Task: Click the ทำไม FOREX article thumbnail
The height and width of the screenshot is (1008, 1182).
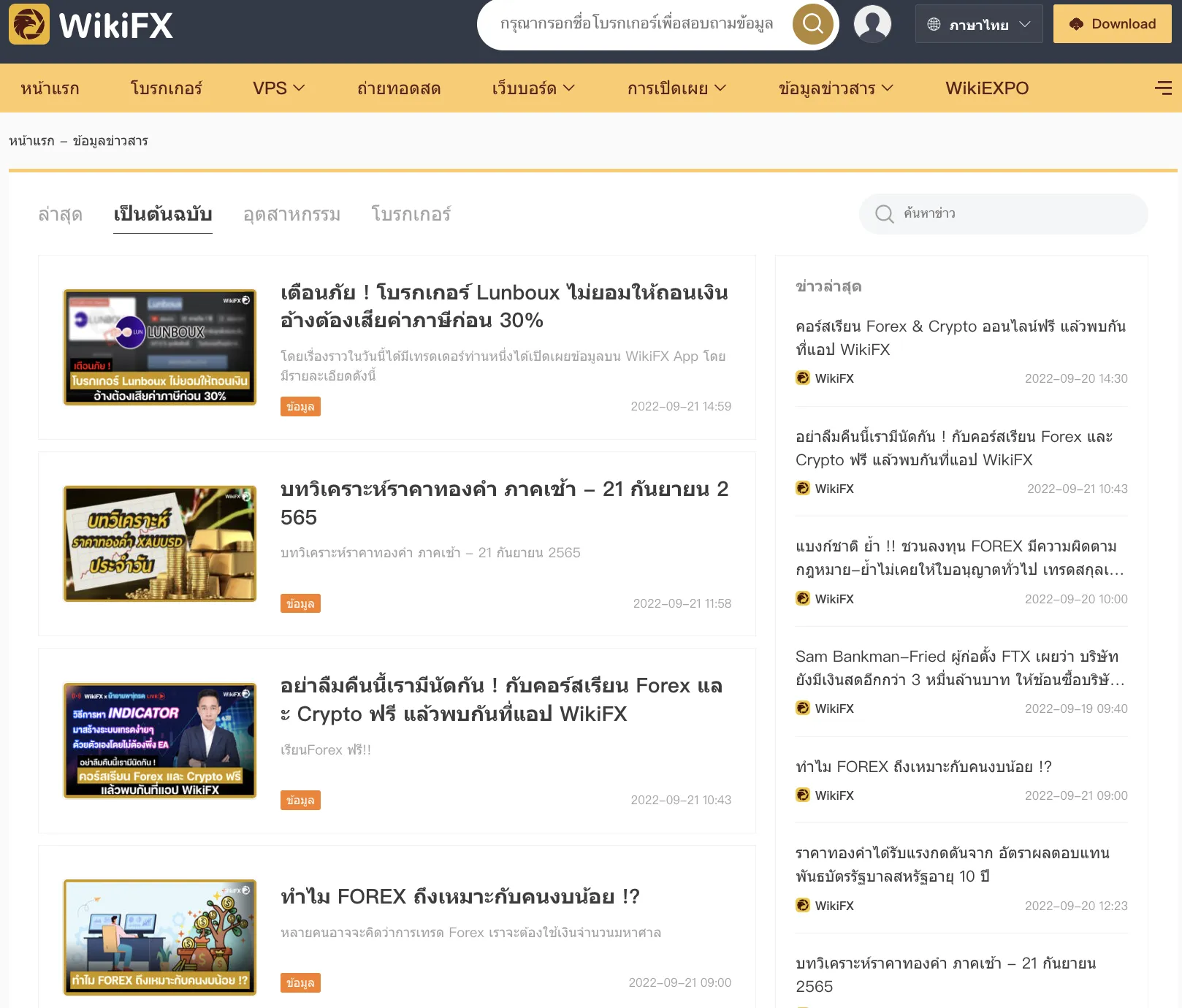Action: point(160,937)
